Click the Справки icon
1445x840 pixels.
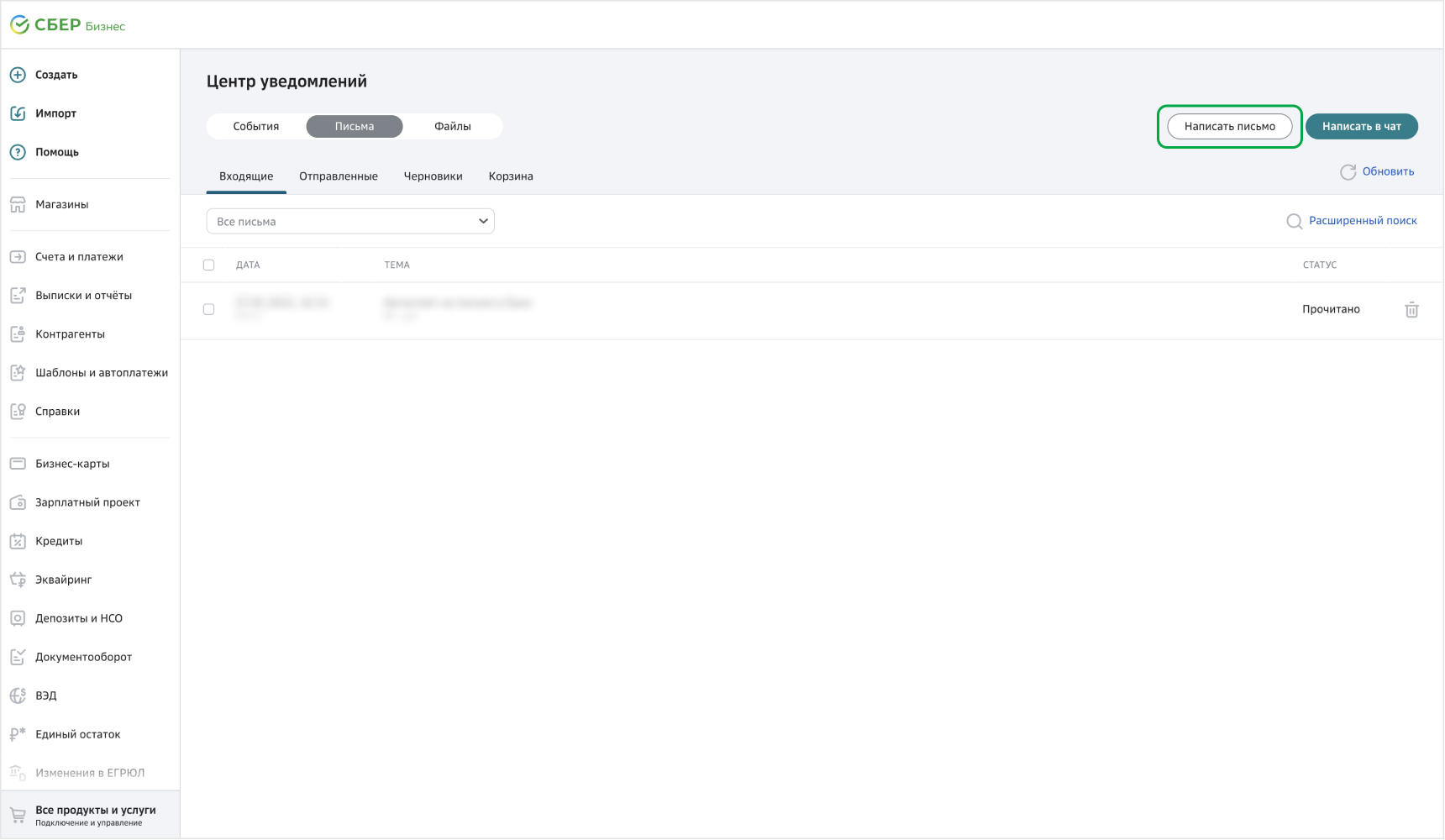[18, 412]
